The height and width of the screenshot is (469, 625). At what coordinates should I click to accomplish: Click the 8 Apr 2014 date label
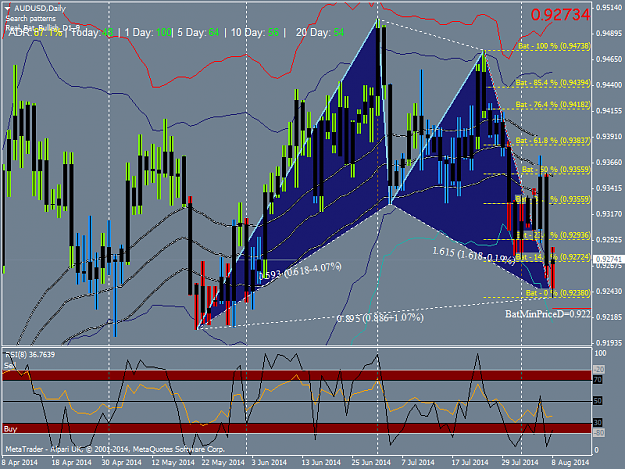pos(20,463)
